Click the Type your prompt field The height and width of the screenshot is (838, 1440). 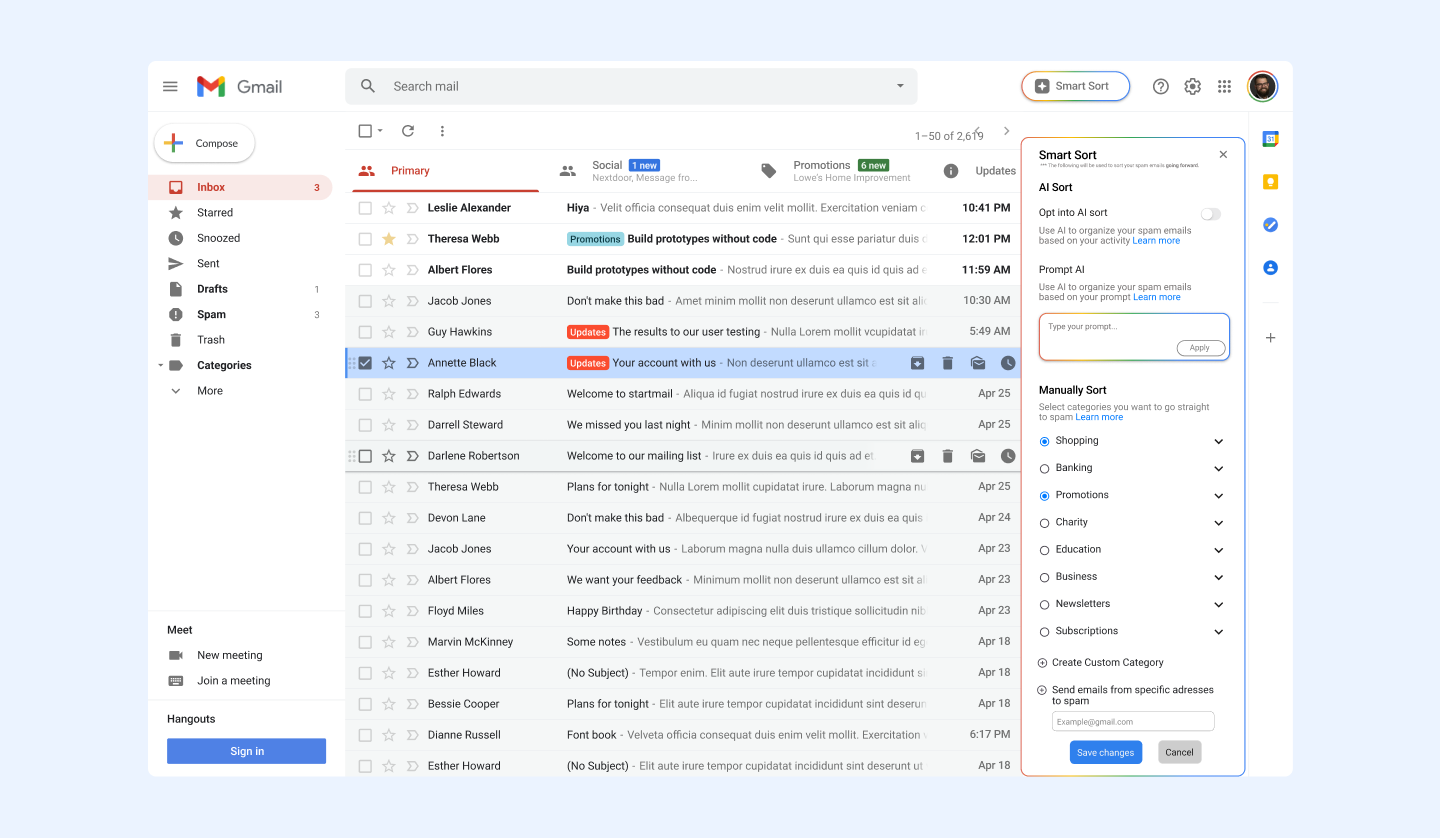coord(1134,337)
